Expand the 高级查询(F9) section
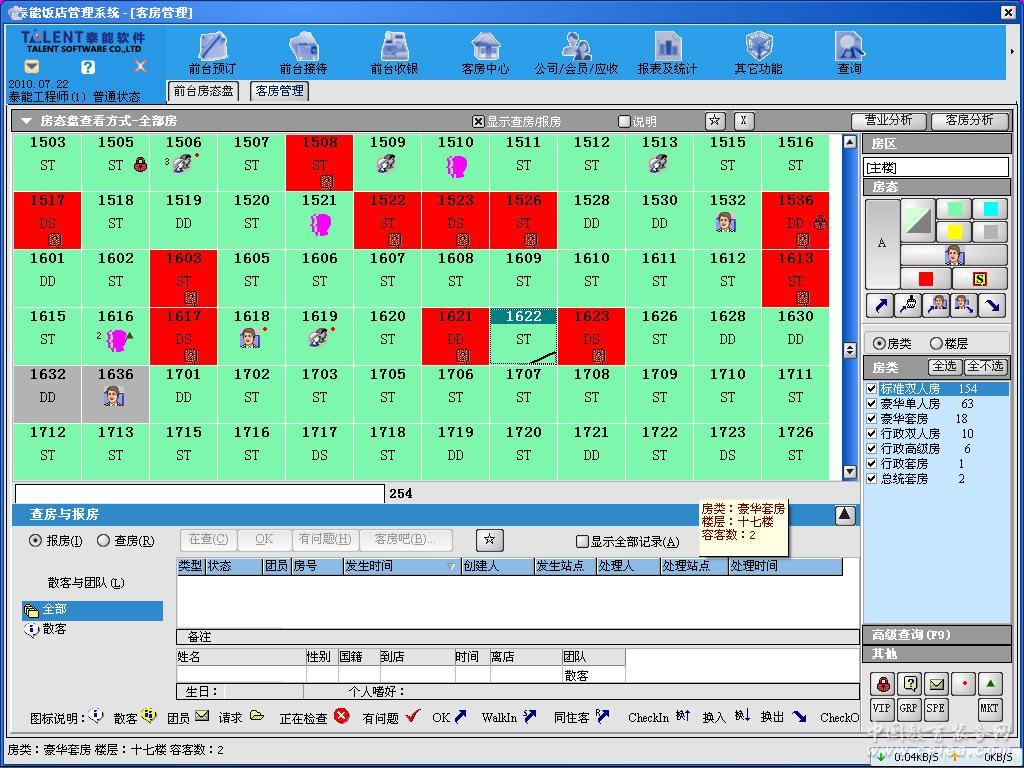Image resolution: width=1024 pixels, height=768 pixels. 937,635
